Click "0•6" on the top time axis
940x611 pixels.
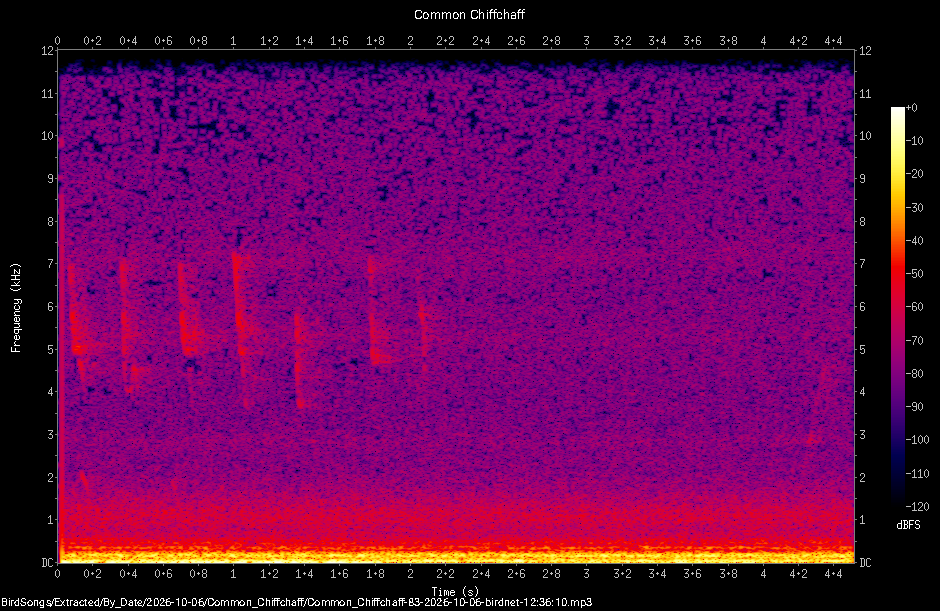click(163, 41)
